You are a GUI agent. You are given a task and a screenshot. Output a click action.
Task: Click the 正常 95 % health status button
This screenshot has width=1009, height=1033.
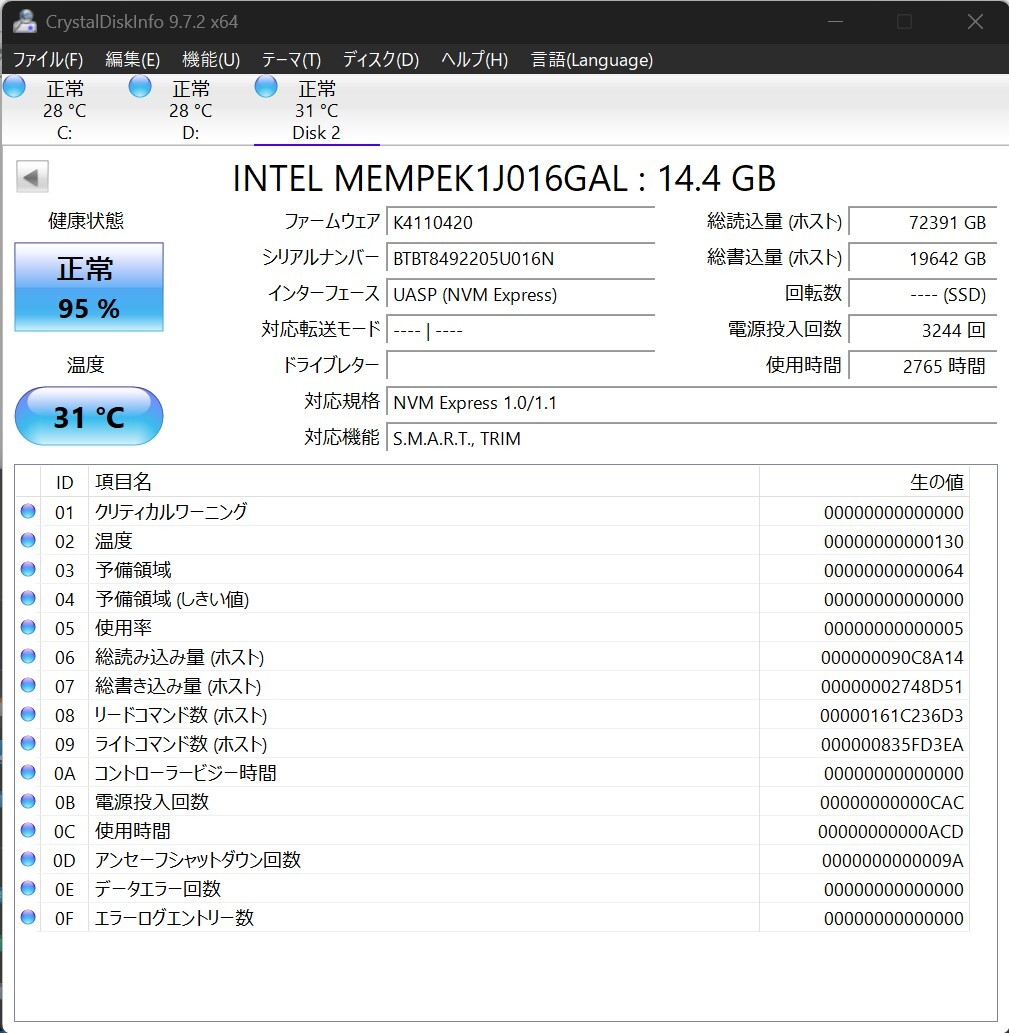click(89, 287)
